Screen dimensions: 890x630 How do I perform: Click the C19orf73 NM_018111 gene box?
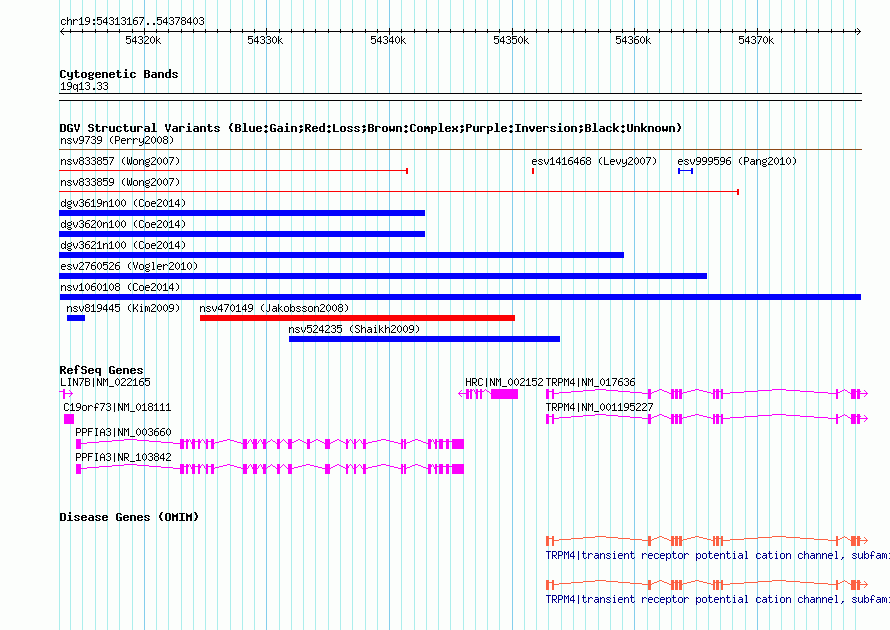pos(69,419)
